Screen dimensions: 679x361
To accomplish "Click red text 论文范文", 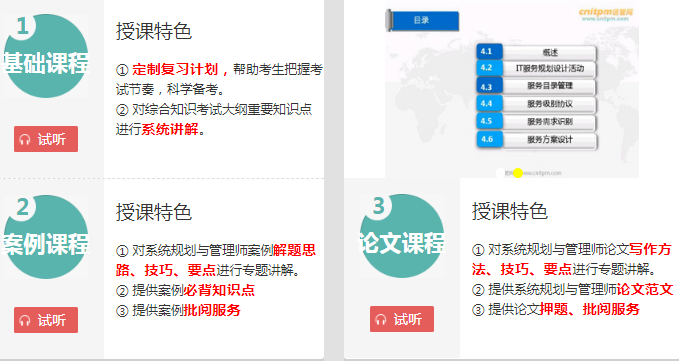I will (645, 289).
